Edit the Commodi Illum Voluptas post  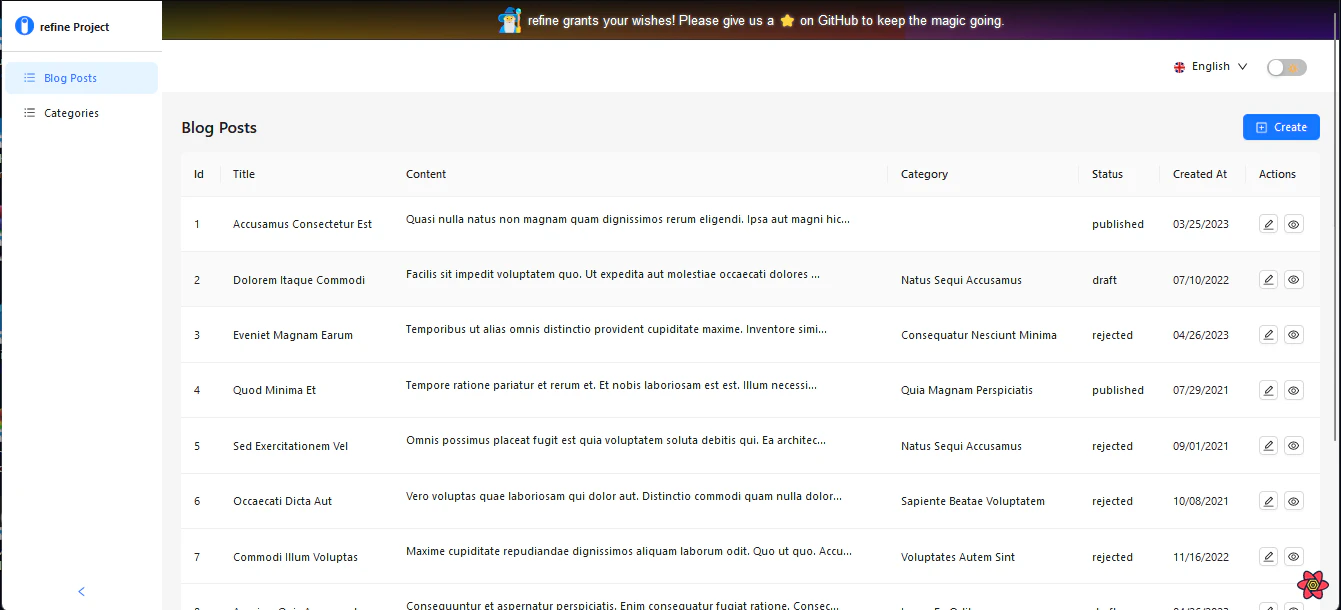tap(1268, 557)
